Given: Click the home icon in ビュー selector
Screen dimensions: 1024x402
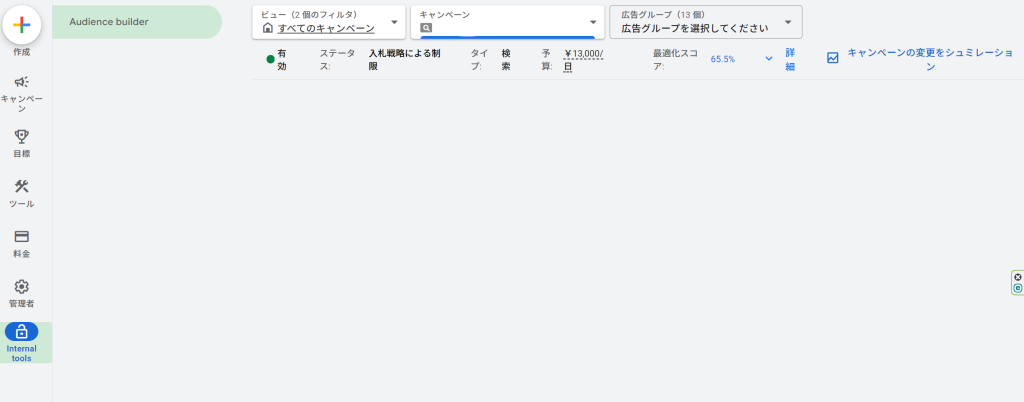Looking at the screenshot, I should pos(267,28).
